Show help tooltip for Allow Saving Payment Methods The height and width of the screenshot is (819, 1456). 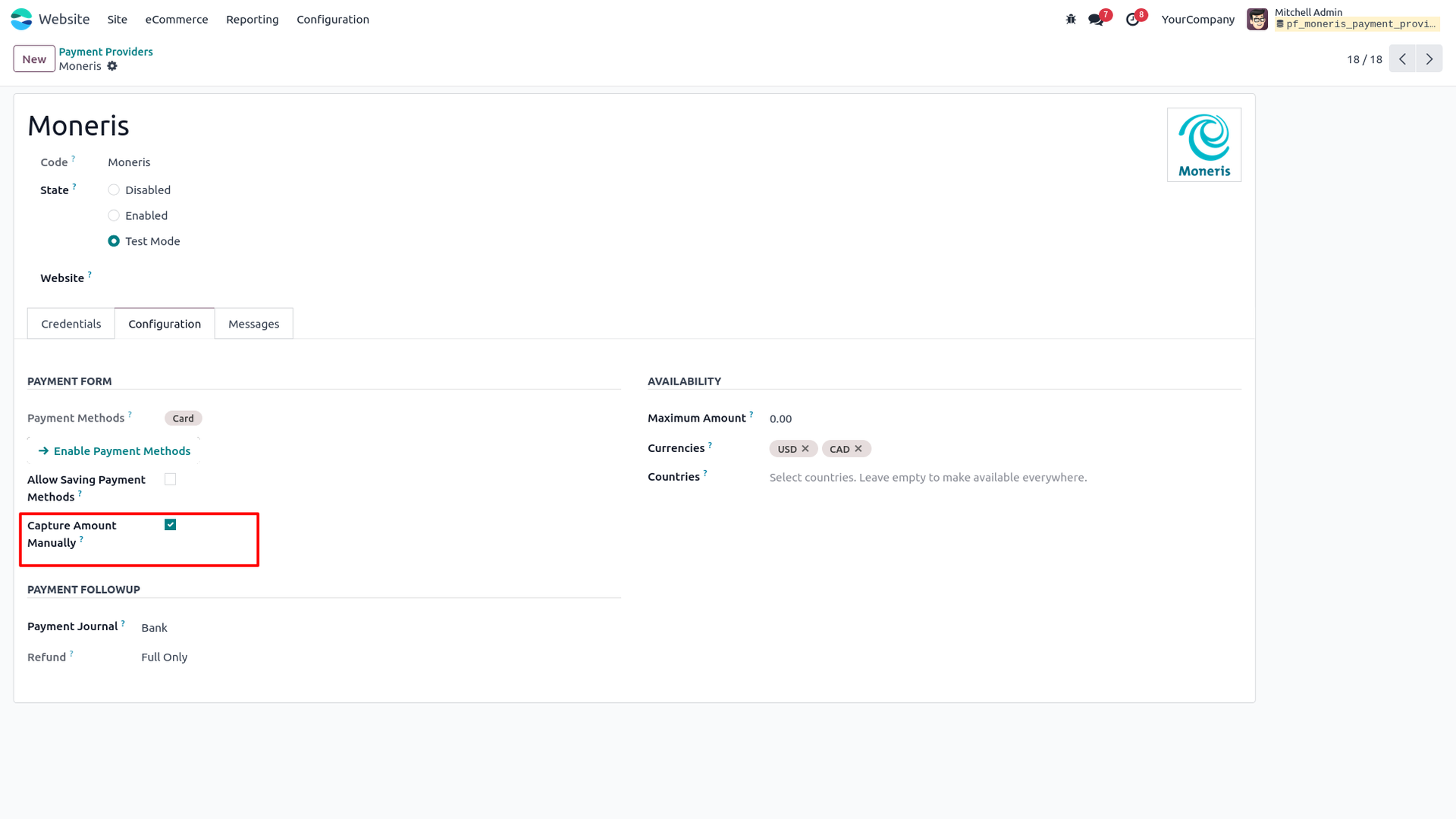pyautogui.click(x=80, y=493)
